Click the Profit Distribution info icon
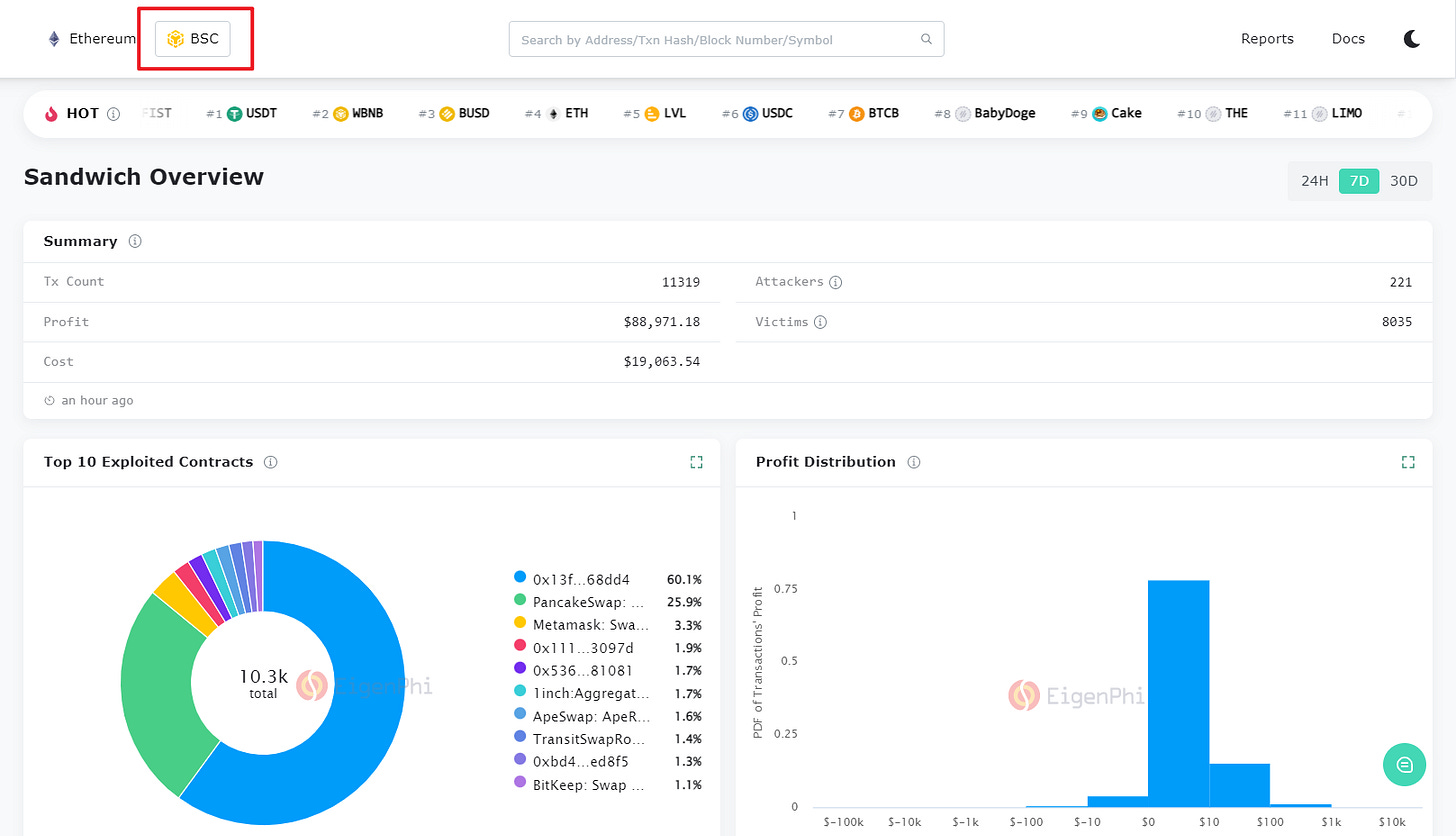This screenshot has width=1456, height=836. pyautogui.click(x=913, y=462)
